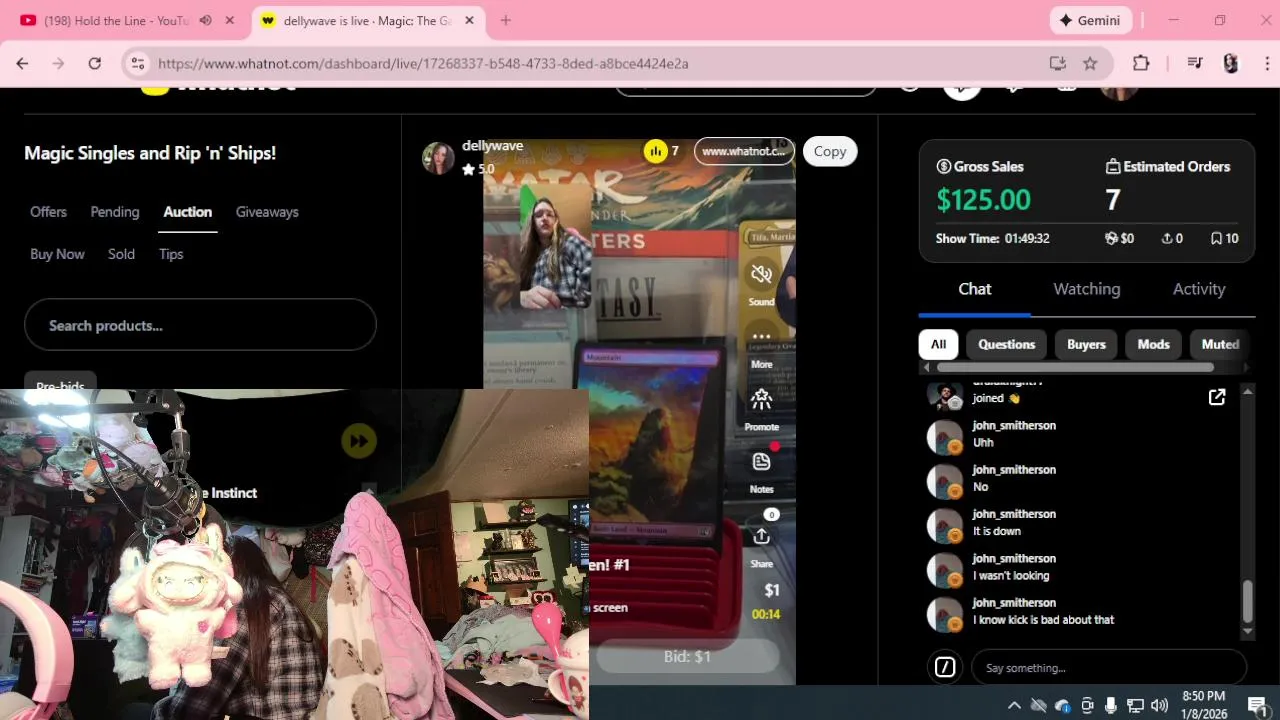1280x720 pixels.
Task: Pop out chat with external-link icon
Action: click(1217, 397)
